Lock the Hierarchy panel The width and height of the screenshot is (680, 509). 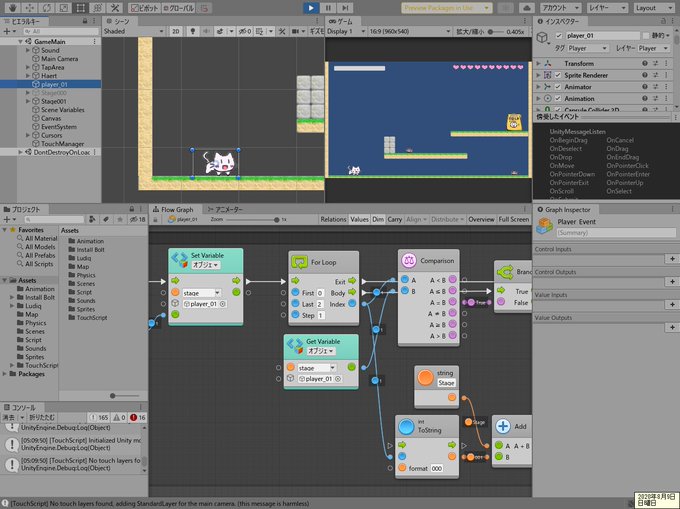pyautogui.click(x=85, y=21)
